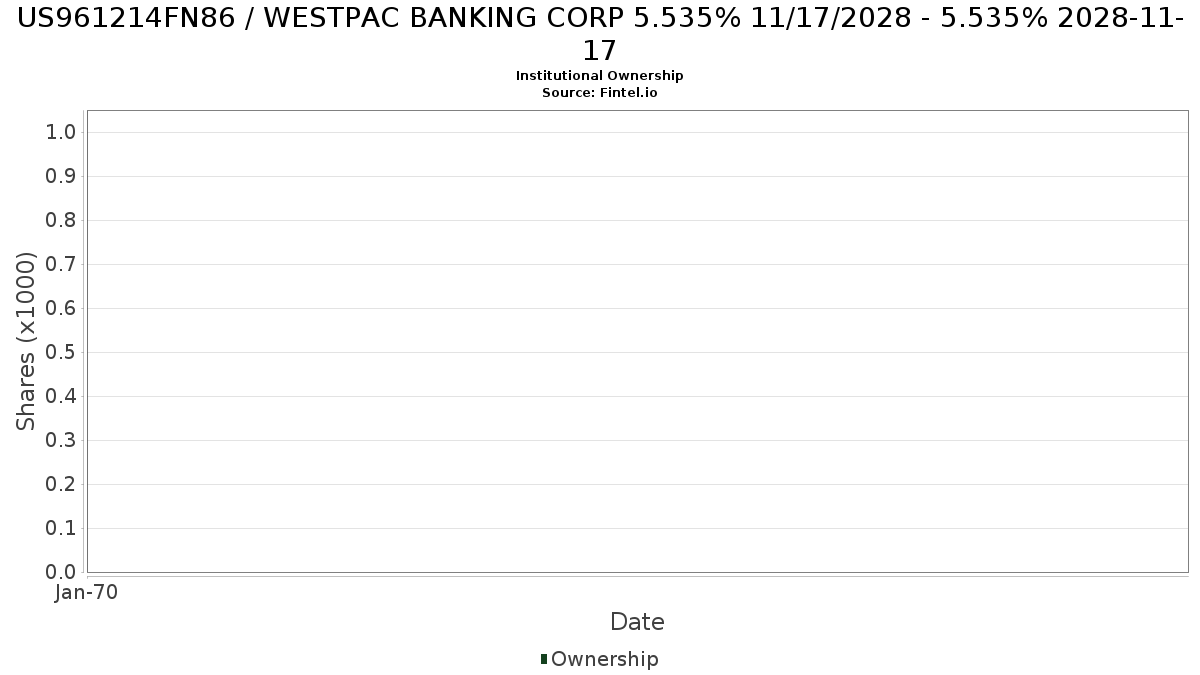Click the 0.0 y-axis tick label
The image size is (1200, 675).
tap(61, 573)
